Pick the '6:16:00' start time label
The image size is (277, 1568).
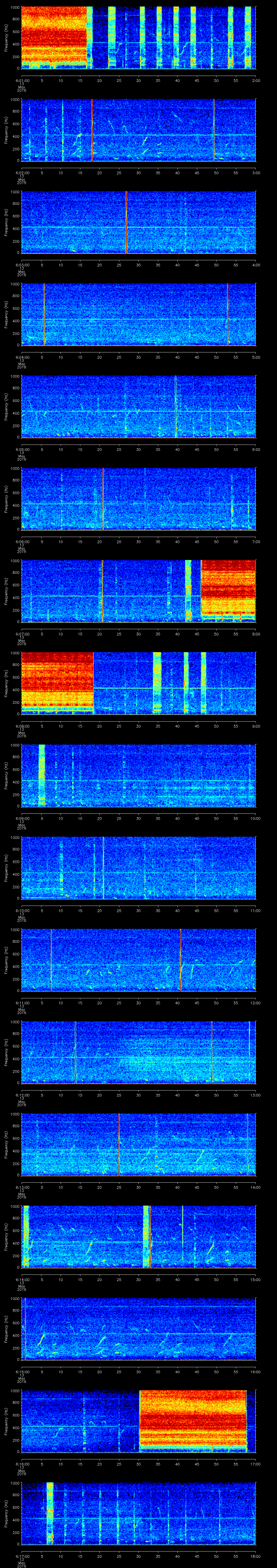(x=22, y=1464)
